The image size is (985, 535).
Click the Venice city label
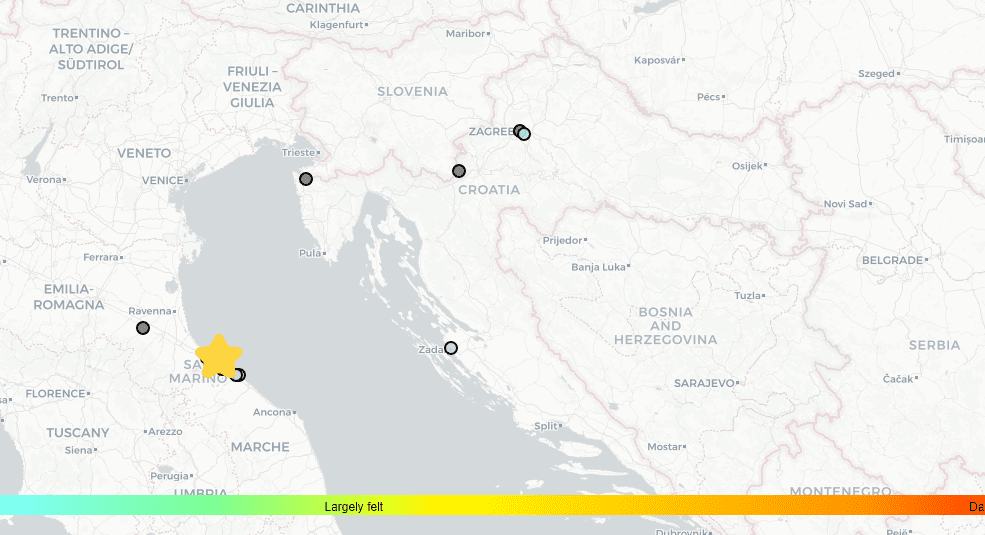161,180
